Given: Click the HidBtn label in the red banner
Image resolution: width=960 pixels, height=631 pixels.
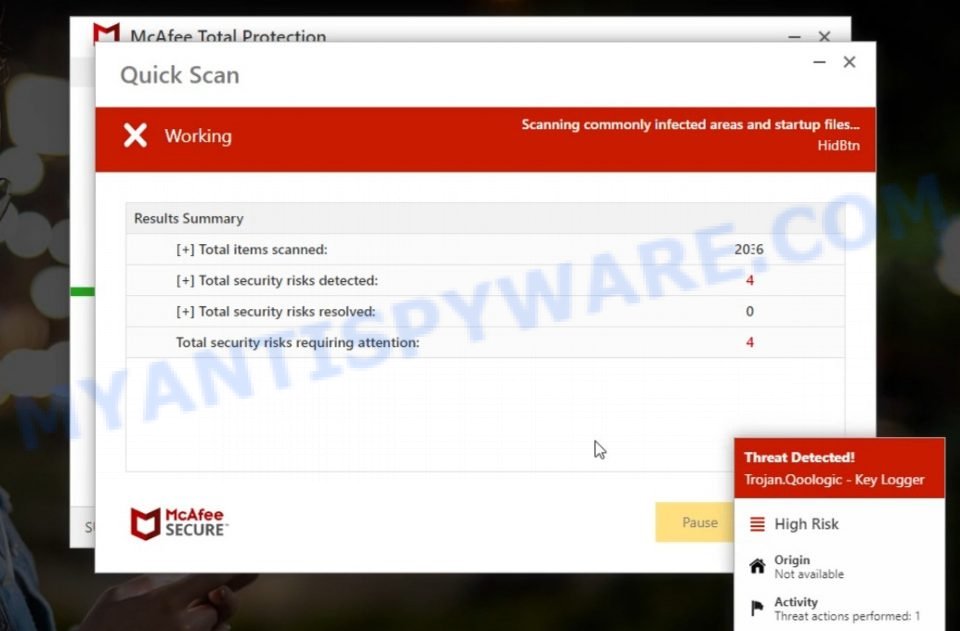Looking at the screenshot, I should tap(838, 146).
